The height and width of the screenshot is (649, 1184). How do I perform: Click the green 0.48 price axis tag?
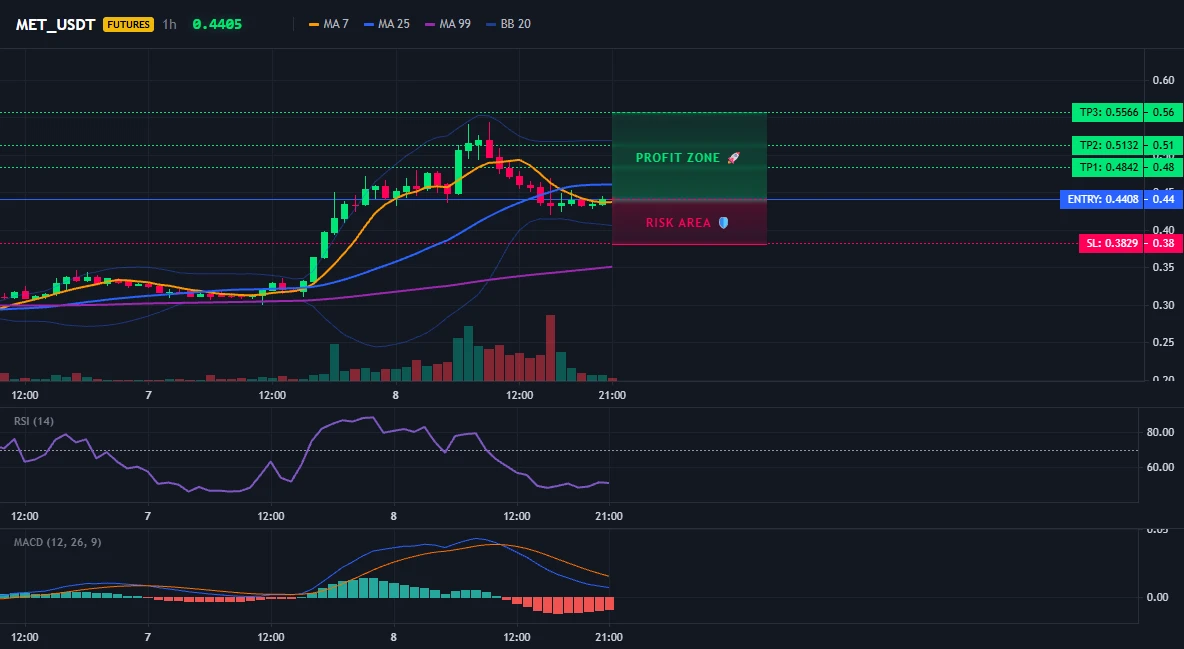(1163, 167)
